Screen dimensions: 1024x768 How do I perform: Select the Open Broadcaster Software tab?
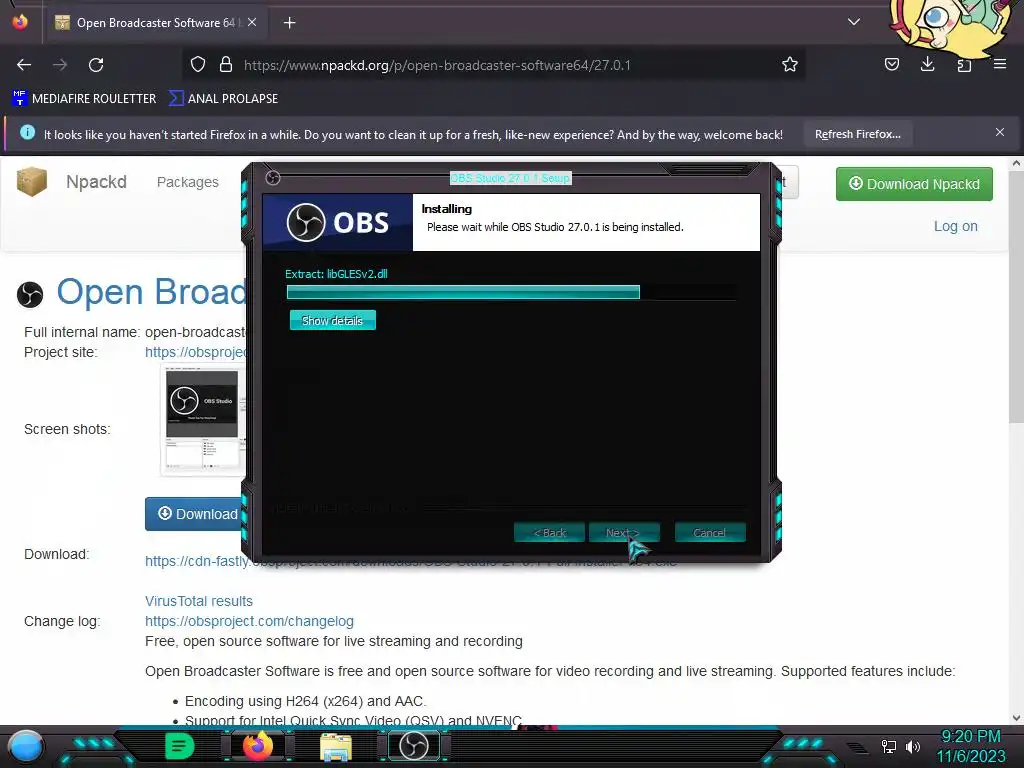(155, 23)
